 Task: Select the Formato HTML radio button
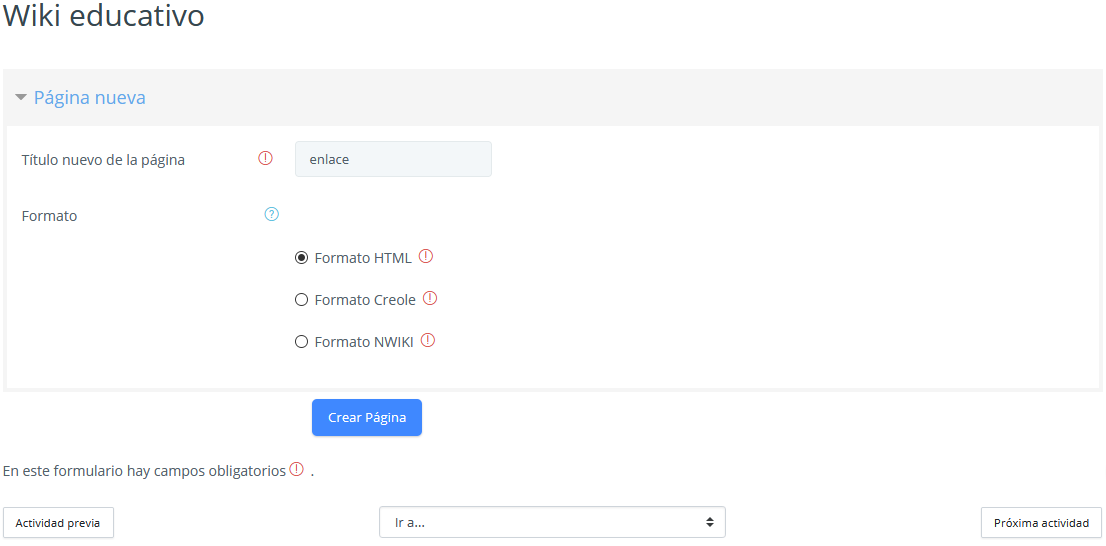(x=301, y=258)
